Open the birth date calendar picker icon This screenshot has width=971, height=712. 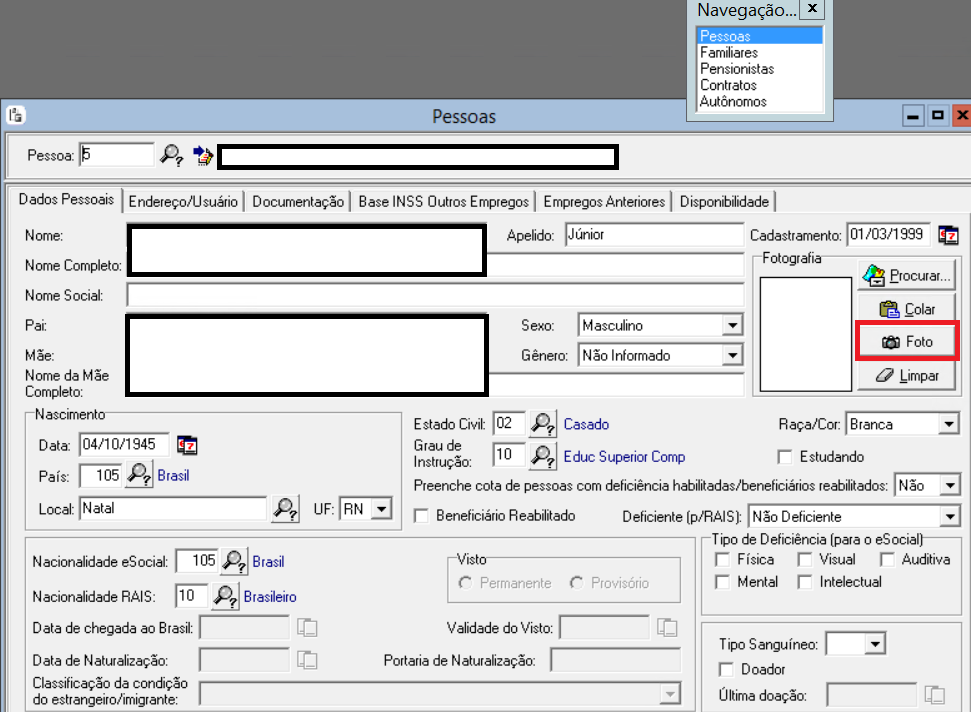(187, 445)
